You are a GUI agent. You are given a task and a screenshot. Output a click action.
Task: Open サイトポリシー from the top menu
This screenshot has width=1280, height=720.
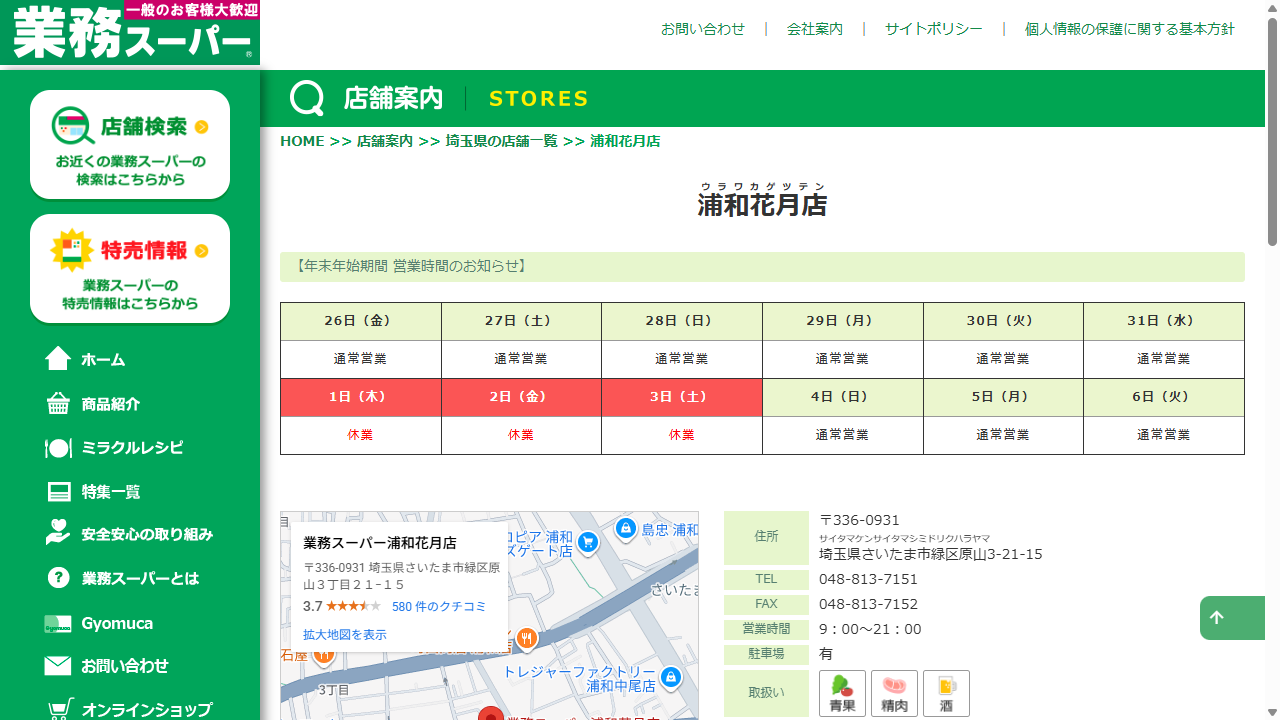click(932, 29)
